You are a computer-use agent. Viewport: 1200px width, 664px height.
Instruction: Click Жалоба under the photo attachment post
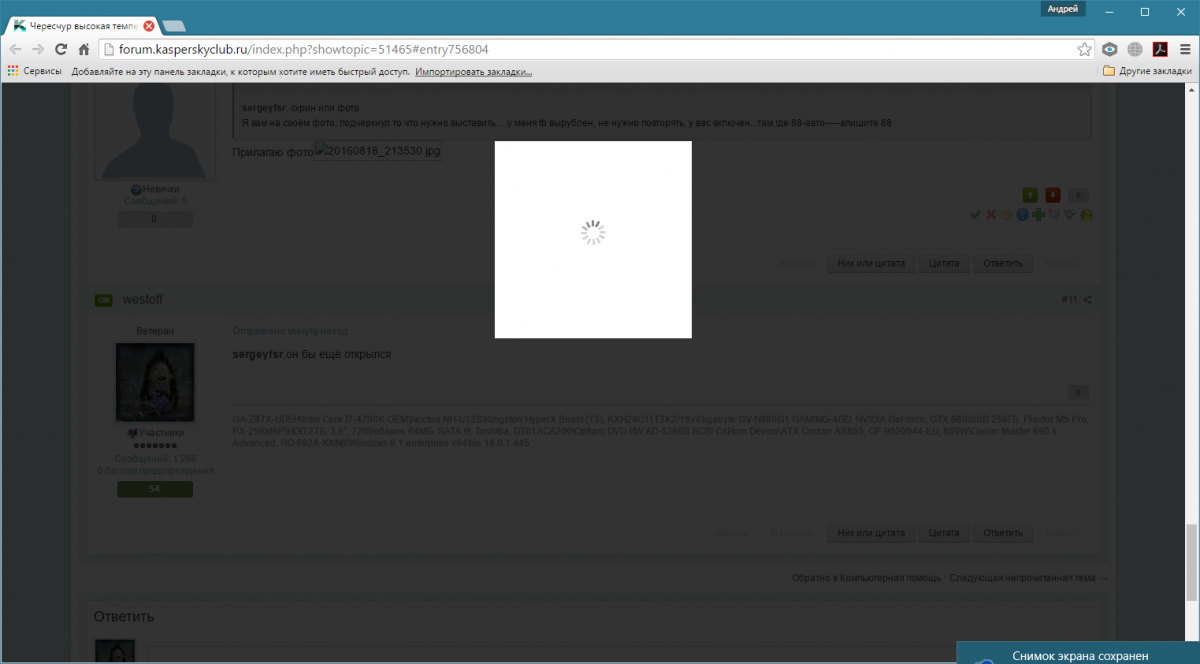click(x=796, y=264)
